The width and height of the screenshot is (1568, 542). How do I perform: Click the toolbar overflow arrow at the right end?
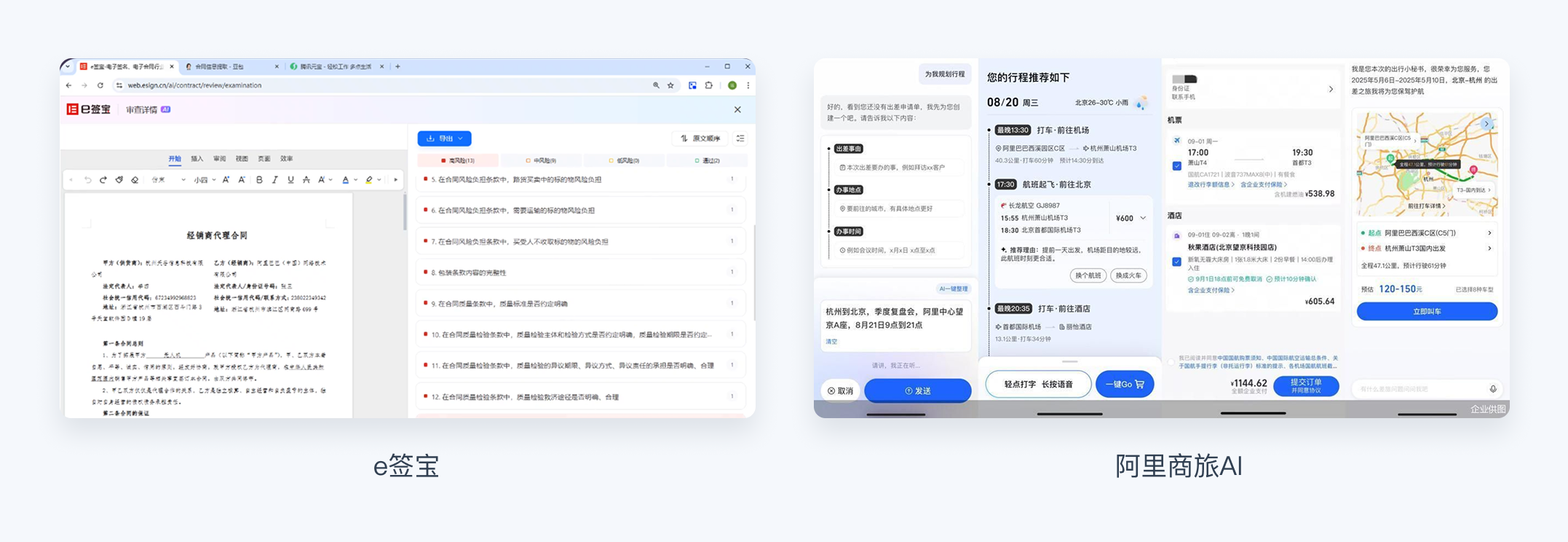point(396,180)
